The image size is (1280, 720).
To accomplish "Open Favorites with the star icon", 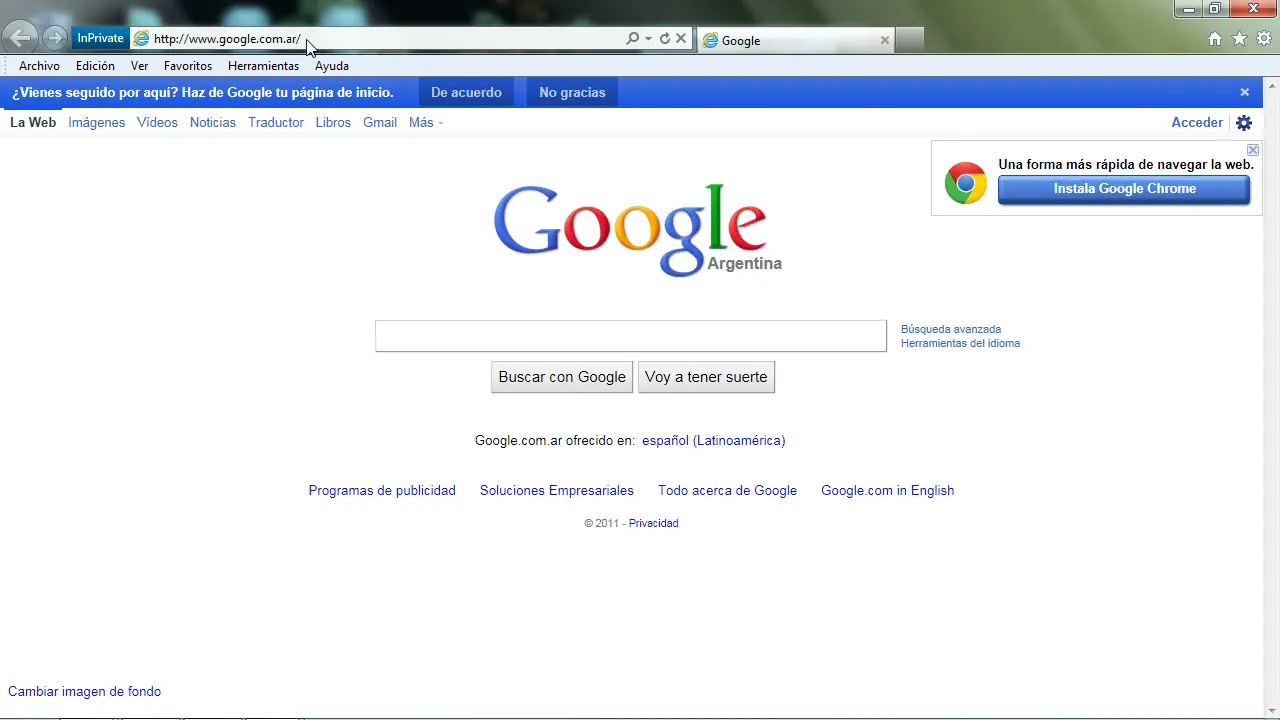I will (1239, 39).
